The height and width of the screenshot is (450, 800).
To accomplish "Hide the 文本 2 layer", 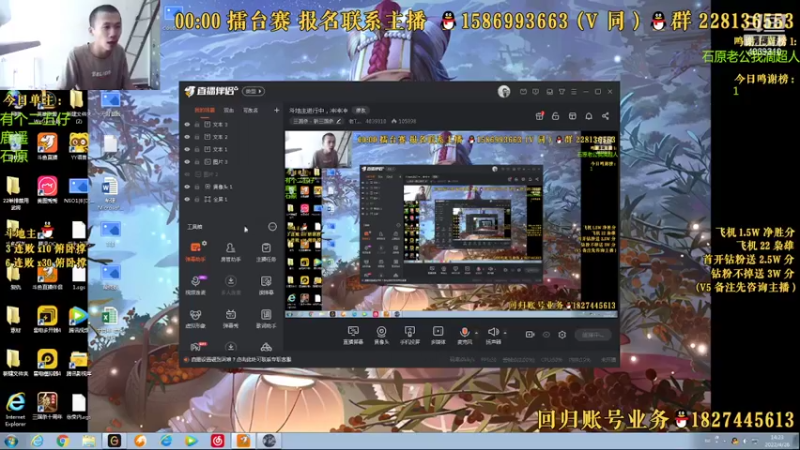I will pos(187,137).
